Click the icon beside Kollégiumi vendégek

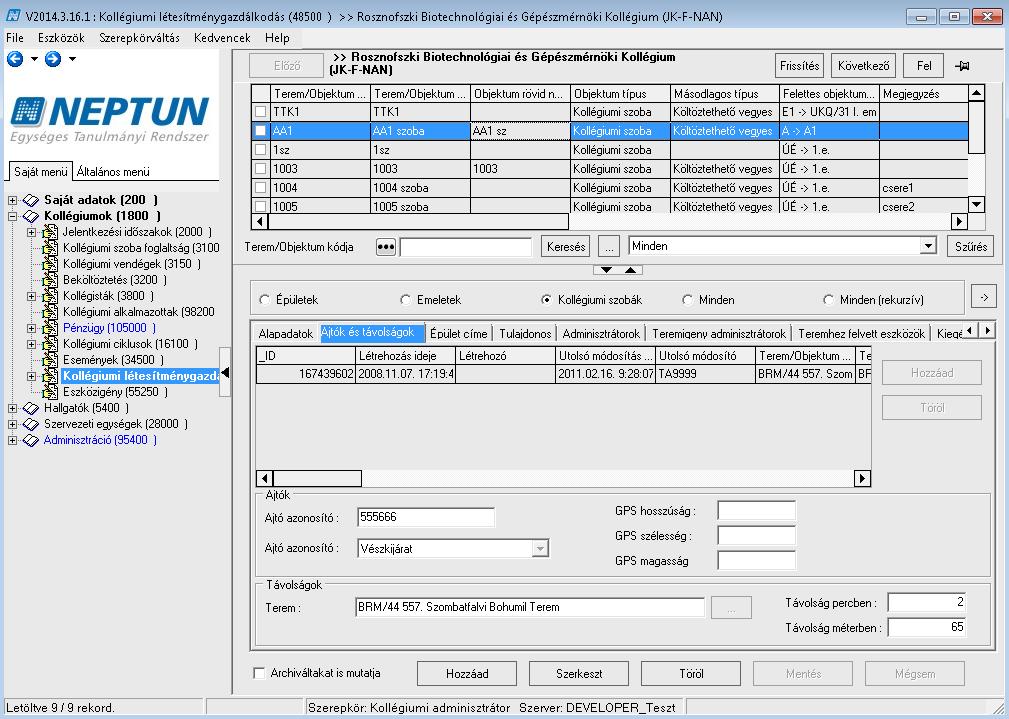click(50, 265)
